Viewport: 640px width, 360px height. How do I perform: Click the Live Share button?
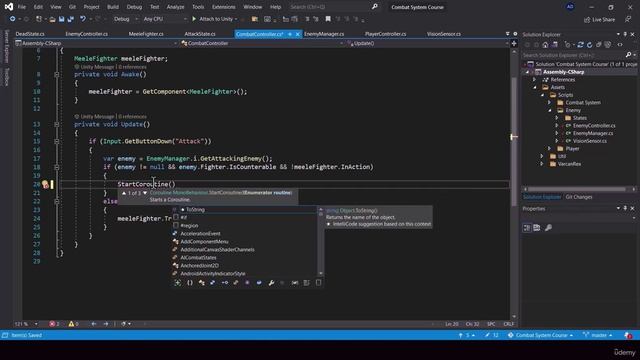click(x=599, y=19)
